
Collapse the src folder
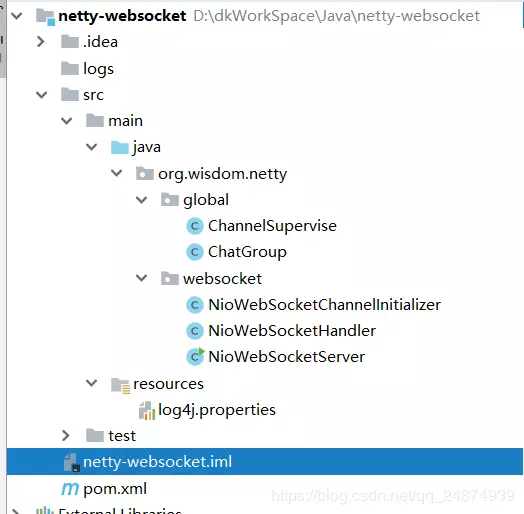41,95
